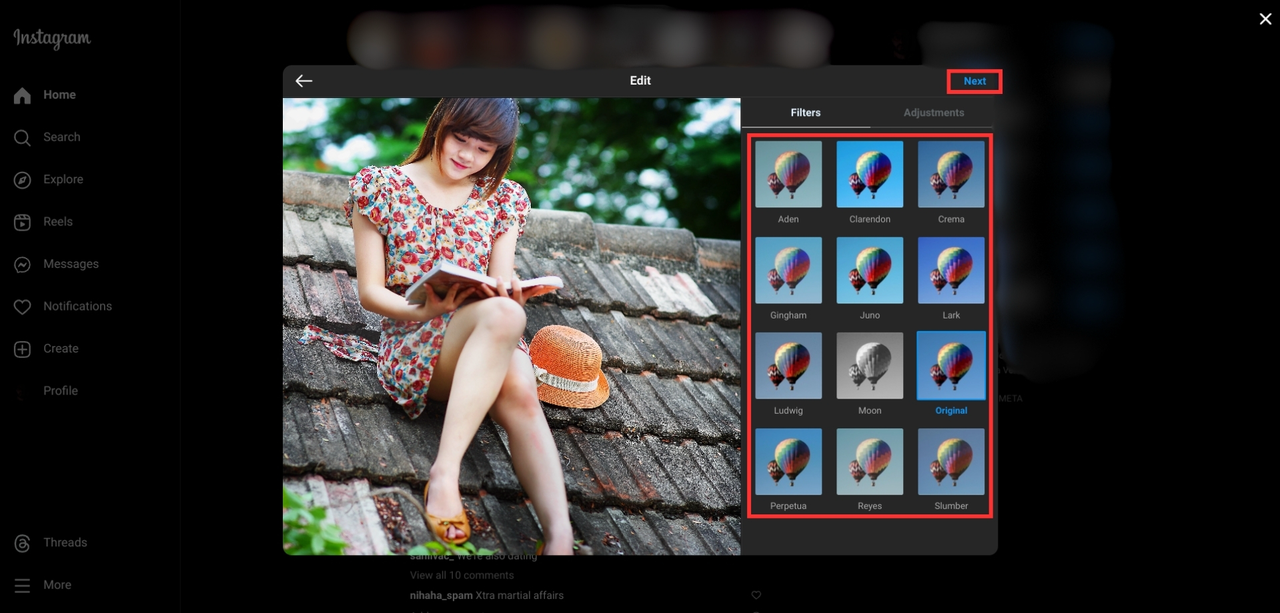Select the Original filter thumbnail
This screenshot has width=1280, height=613.
(951, 366)
